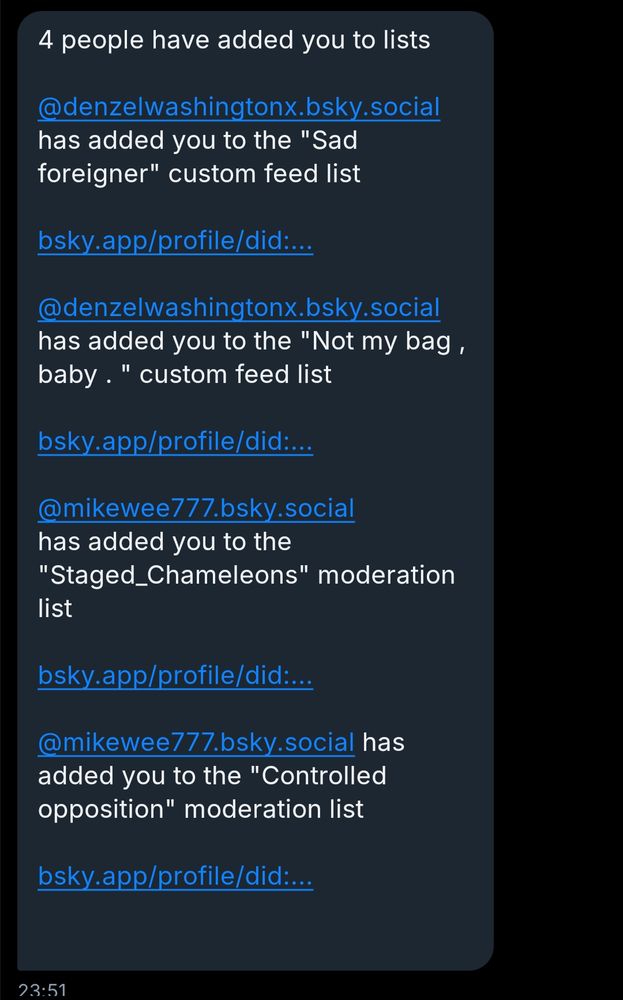Screen dimensions: 623x1000
Task: Open the first @denzelwashingtonx.bsky.social profile link
Action: [239, 107]
